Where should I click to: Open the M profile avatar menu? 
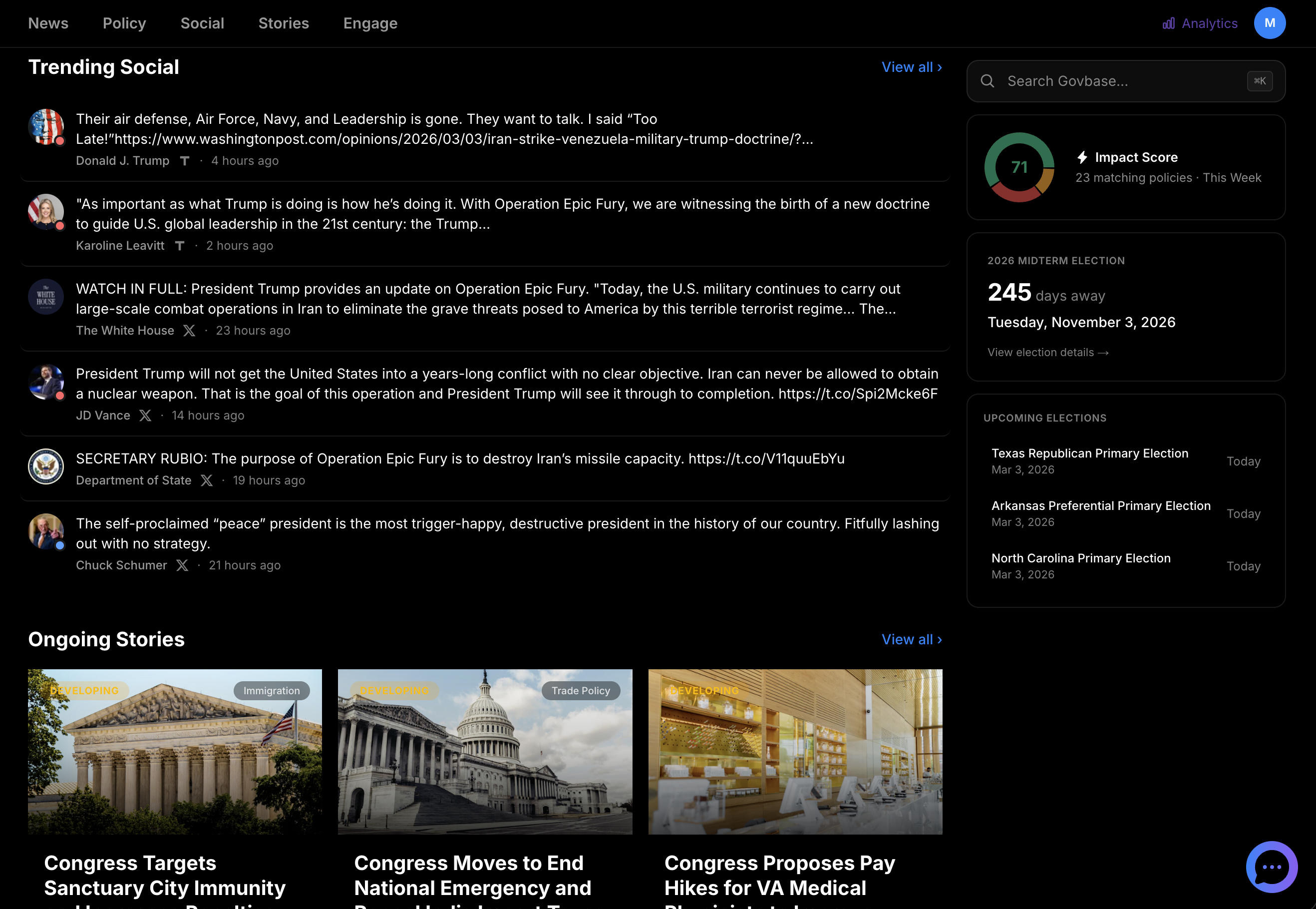(x=1270, y=23)
